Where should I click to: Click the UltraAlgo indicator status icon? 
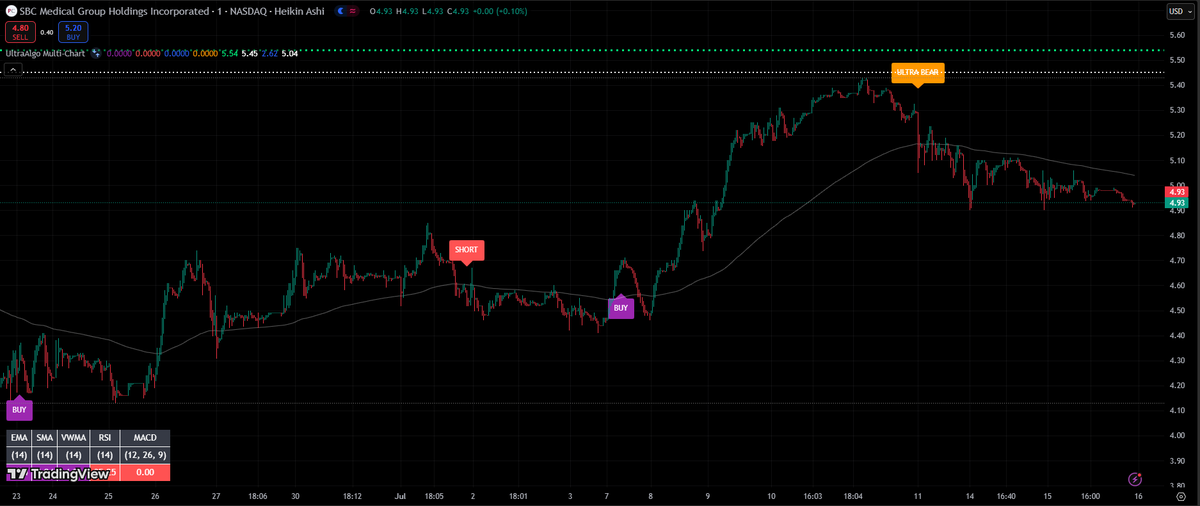tap(97, 52)
